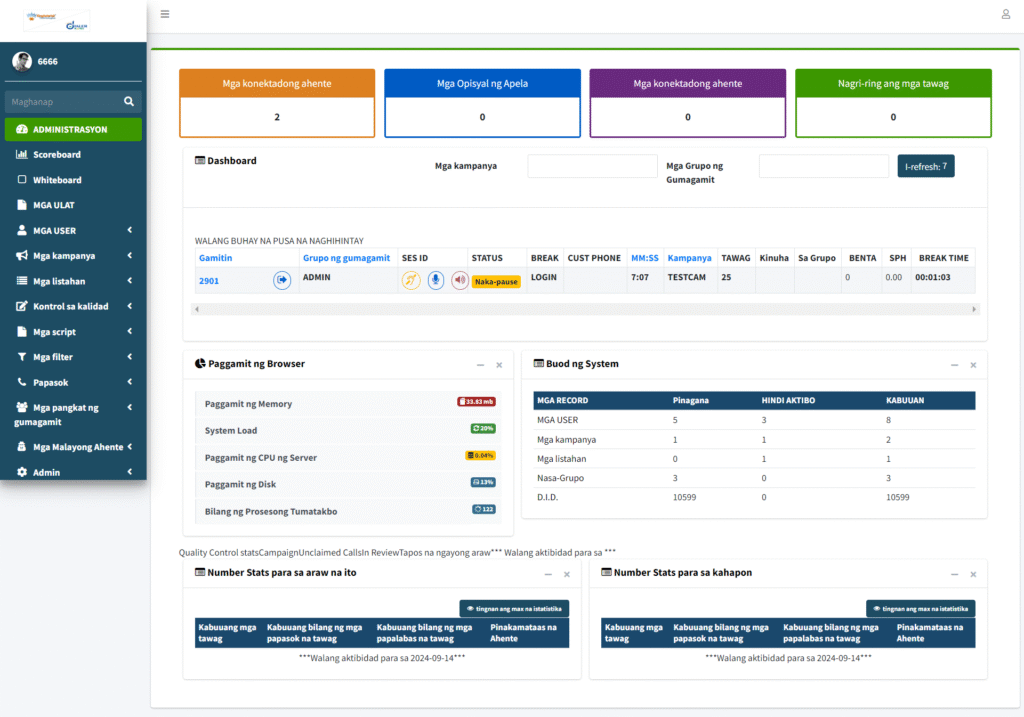Click the agent table horizontal scrollbar
1024x717 pixels.
coord(585,309)
